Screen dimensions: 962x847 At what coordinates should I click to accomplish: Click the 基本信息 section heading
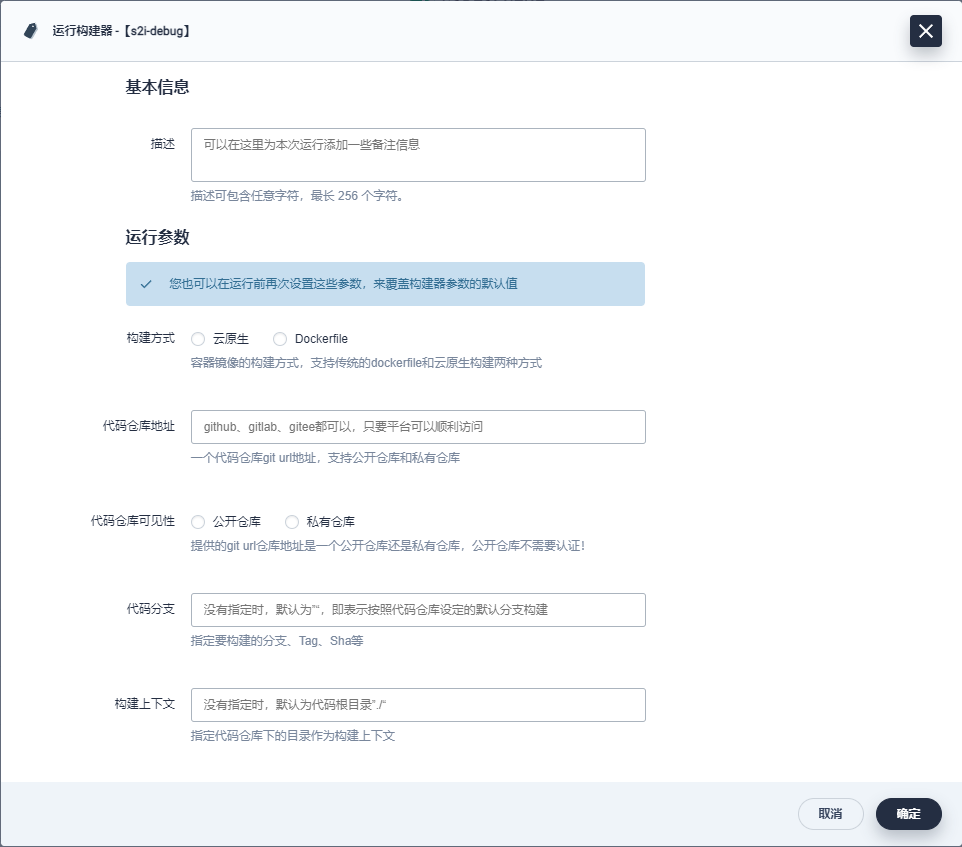[157, 87]
